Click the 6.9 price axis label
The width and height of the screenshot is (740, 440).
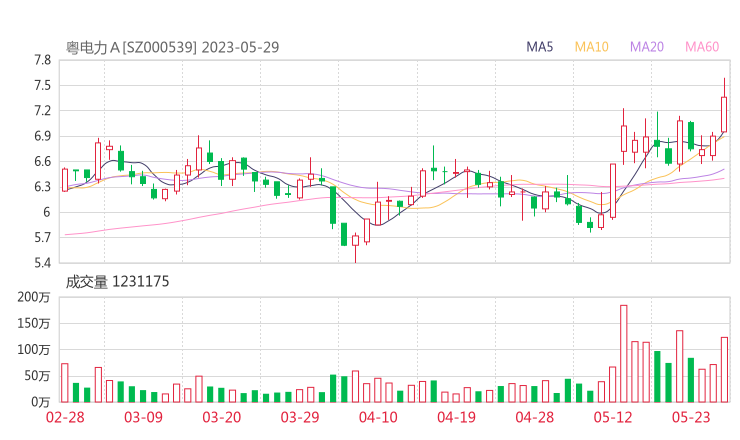tap(42, 136)
